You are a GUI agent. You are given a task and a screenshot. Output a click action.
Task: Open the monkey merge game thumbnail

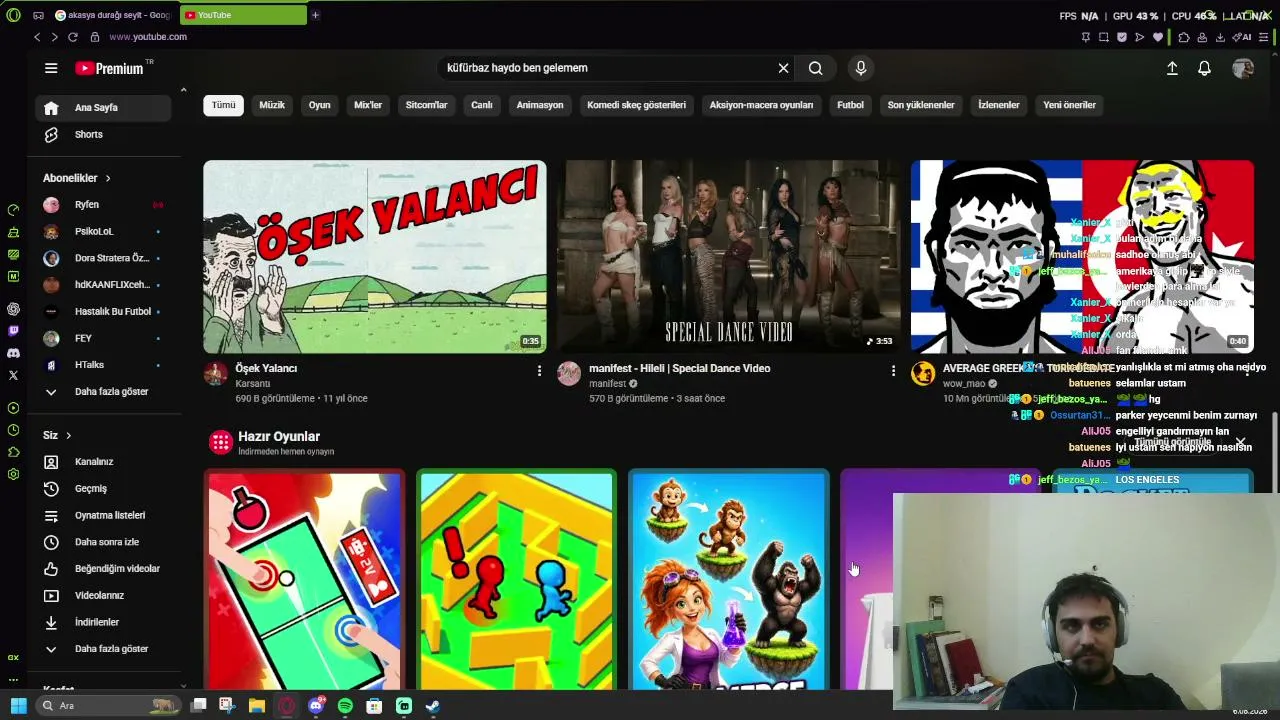729,580
